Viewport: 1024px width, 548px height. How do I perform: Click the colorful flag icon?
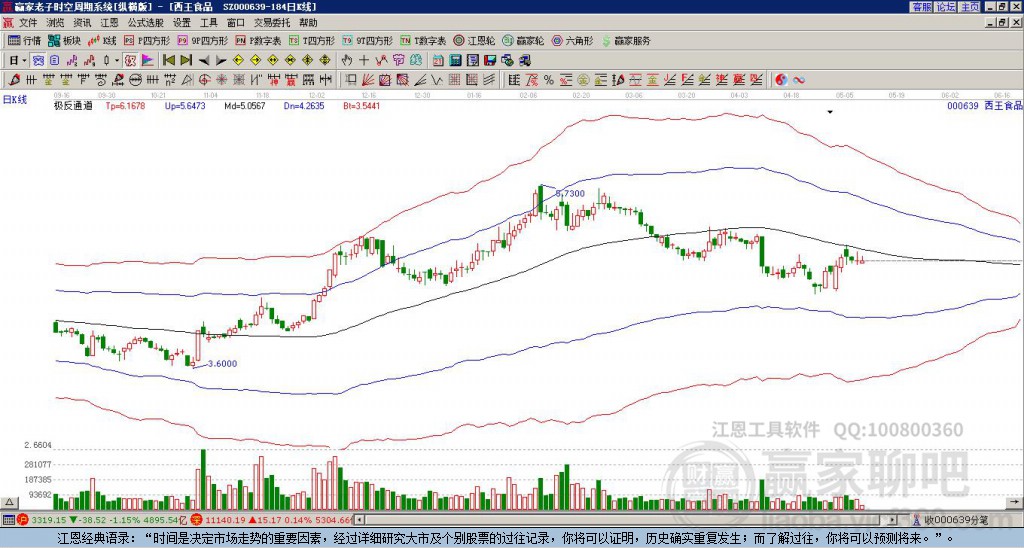[x=148, y=61]
